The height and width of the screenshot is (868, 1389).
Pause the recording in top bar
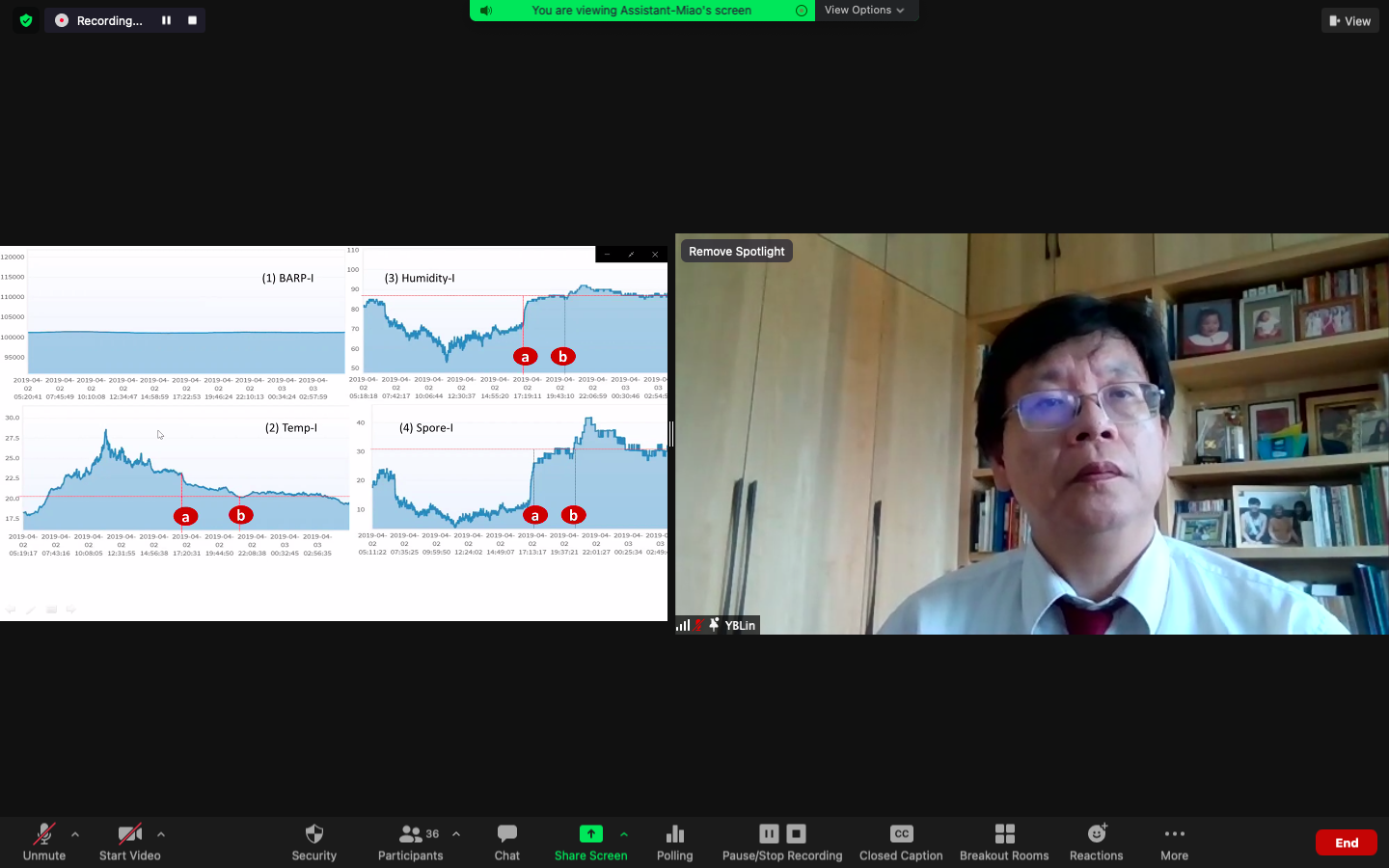[x=166, y=20]
